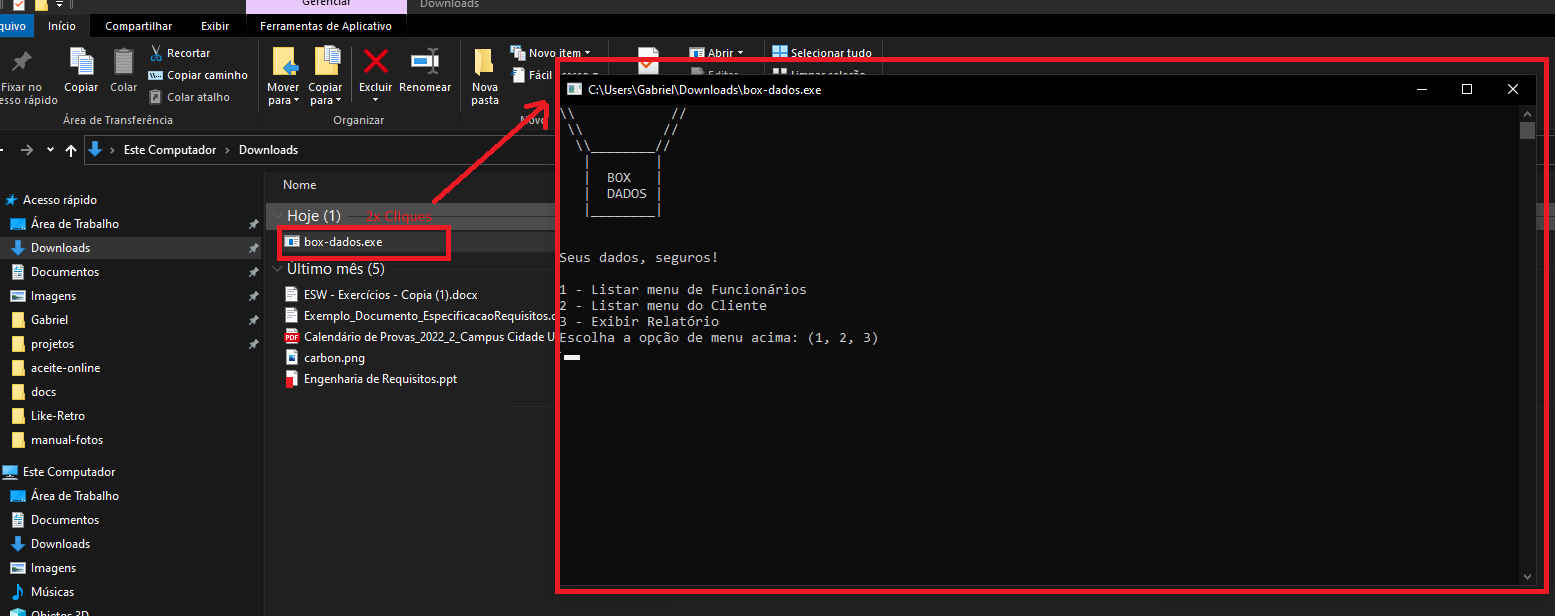Open the Abrir dropdown in ribbon

point(716,53)
